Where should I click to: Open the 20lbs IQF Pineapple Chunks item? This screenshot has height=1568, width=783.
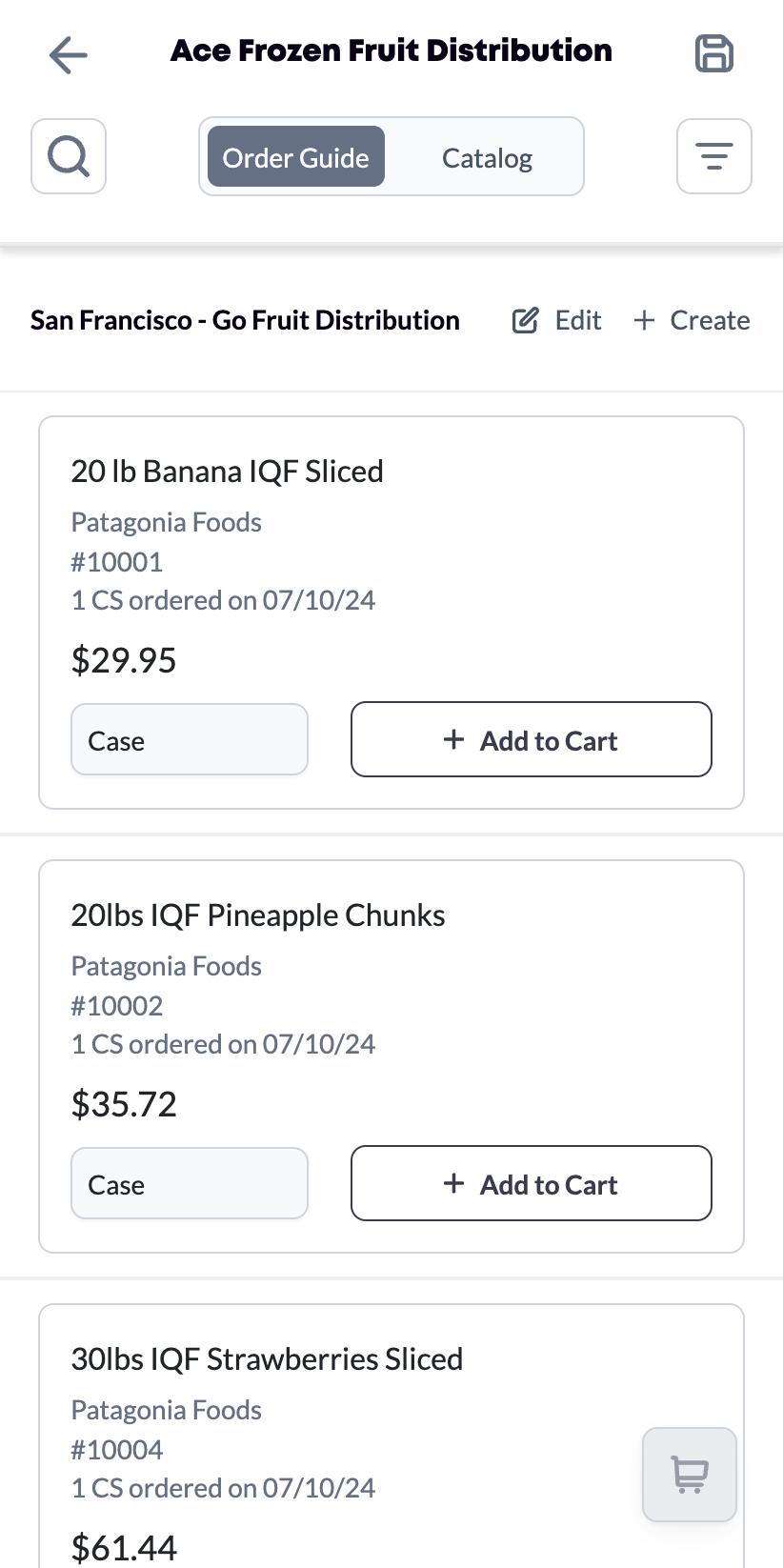(258, 915)
